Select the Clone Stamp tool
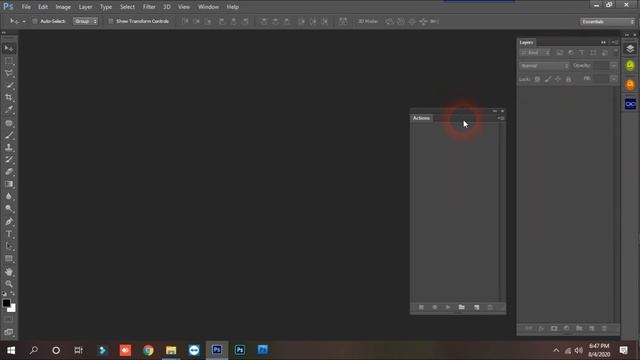 [9, 147]
